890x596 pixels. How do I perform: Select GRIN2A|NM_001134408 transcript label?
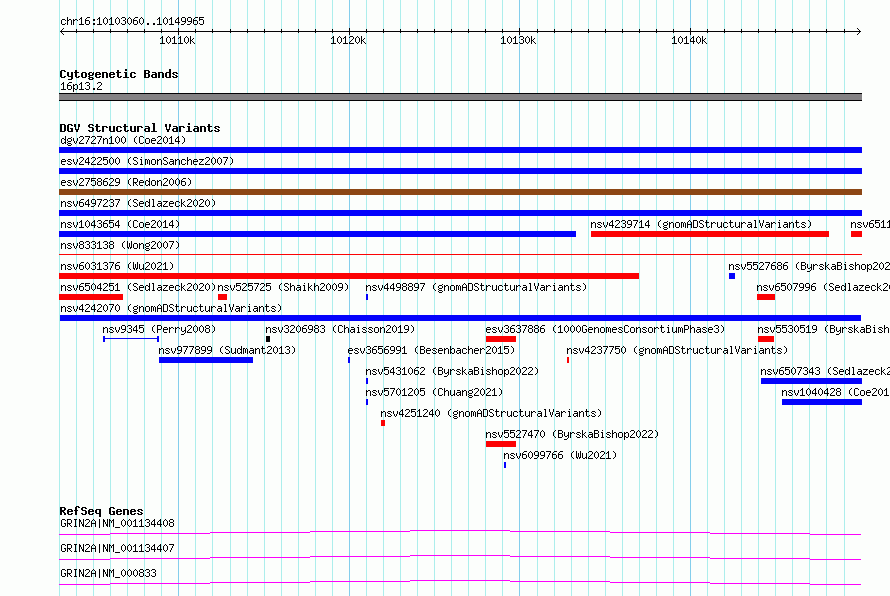117,523
